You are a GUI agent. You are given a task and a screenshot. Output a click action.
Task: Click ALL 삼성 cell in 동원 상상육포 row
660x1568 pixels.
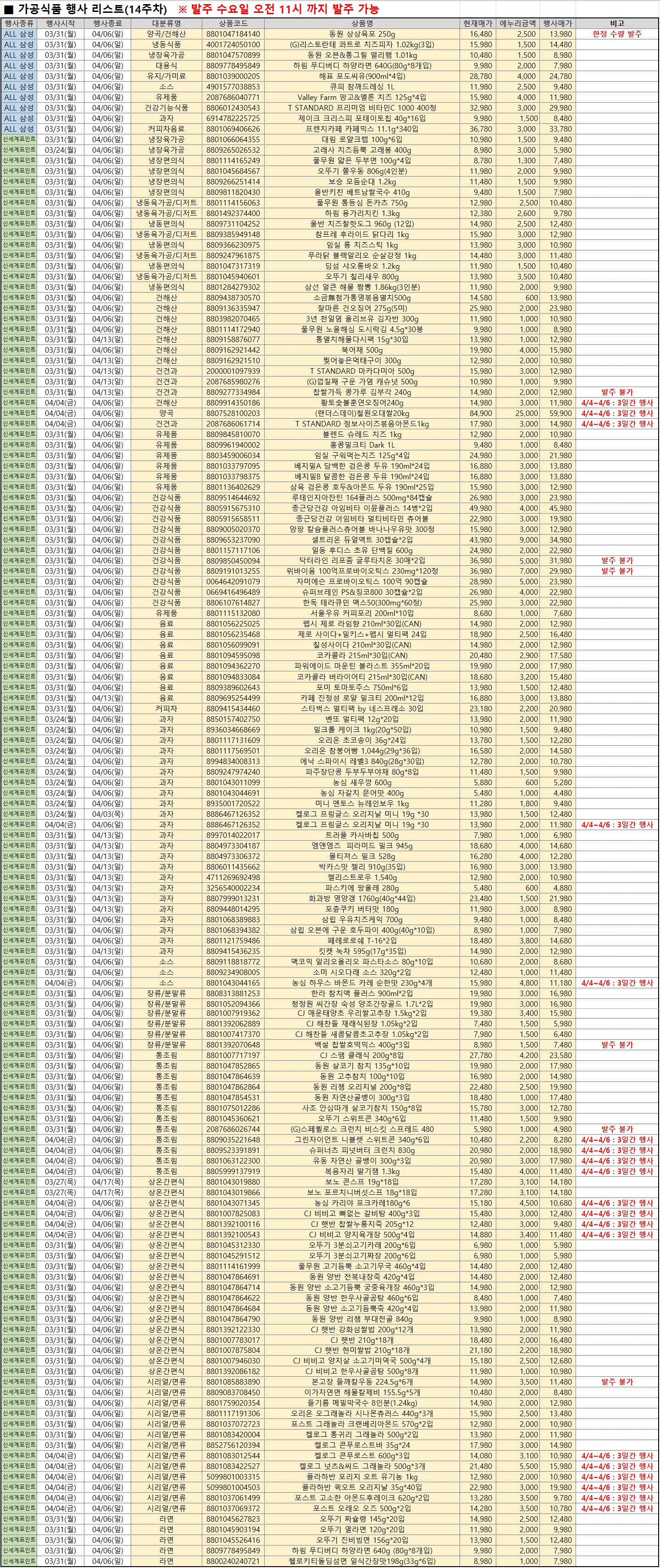[19, 34]
